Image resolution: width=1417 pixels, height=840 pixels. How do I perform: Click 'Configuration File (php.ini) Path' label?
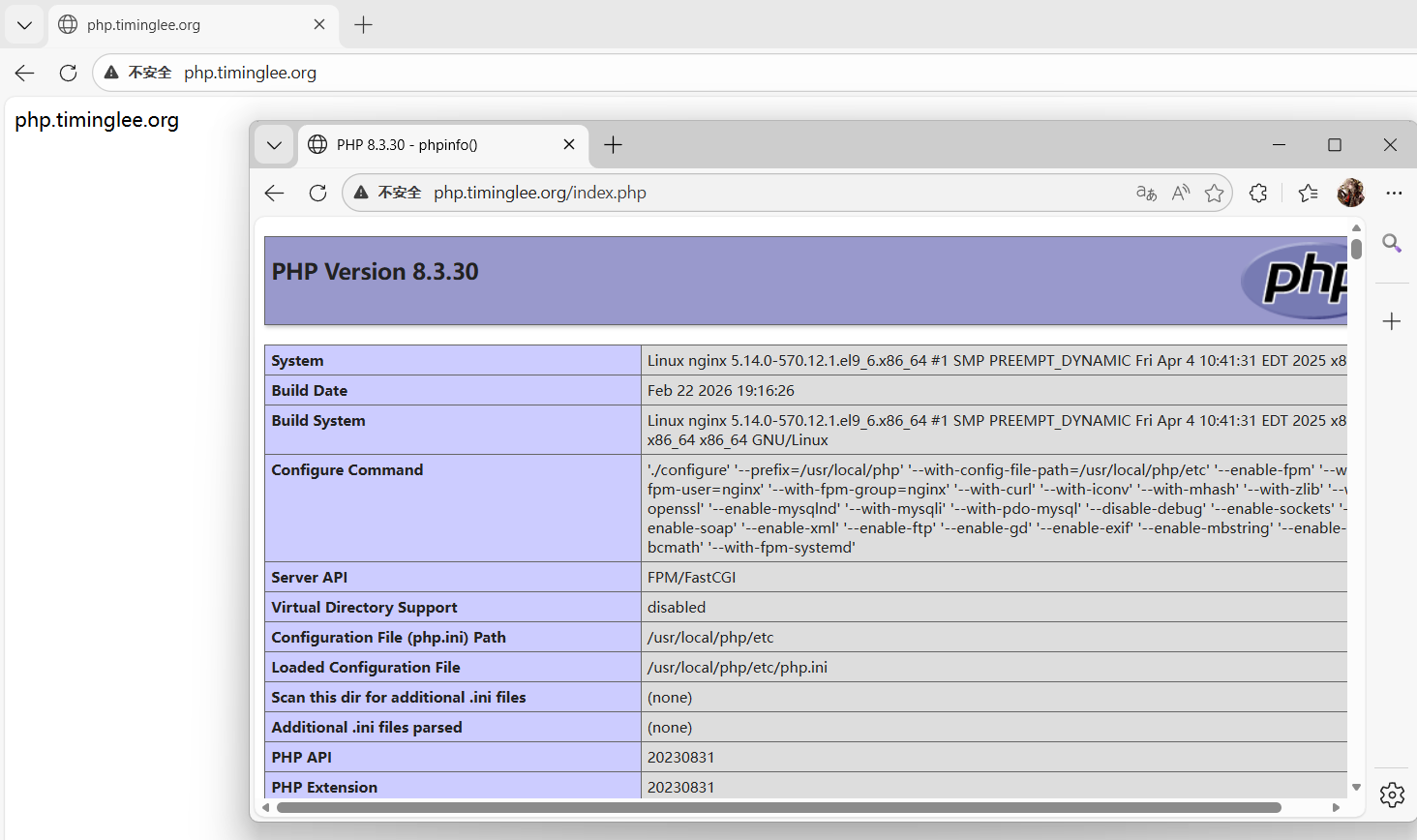(388, 638)
